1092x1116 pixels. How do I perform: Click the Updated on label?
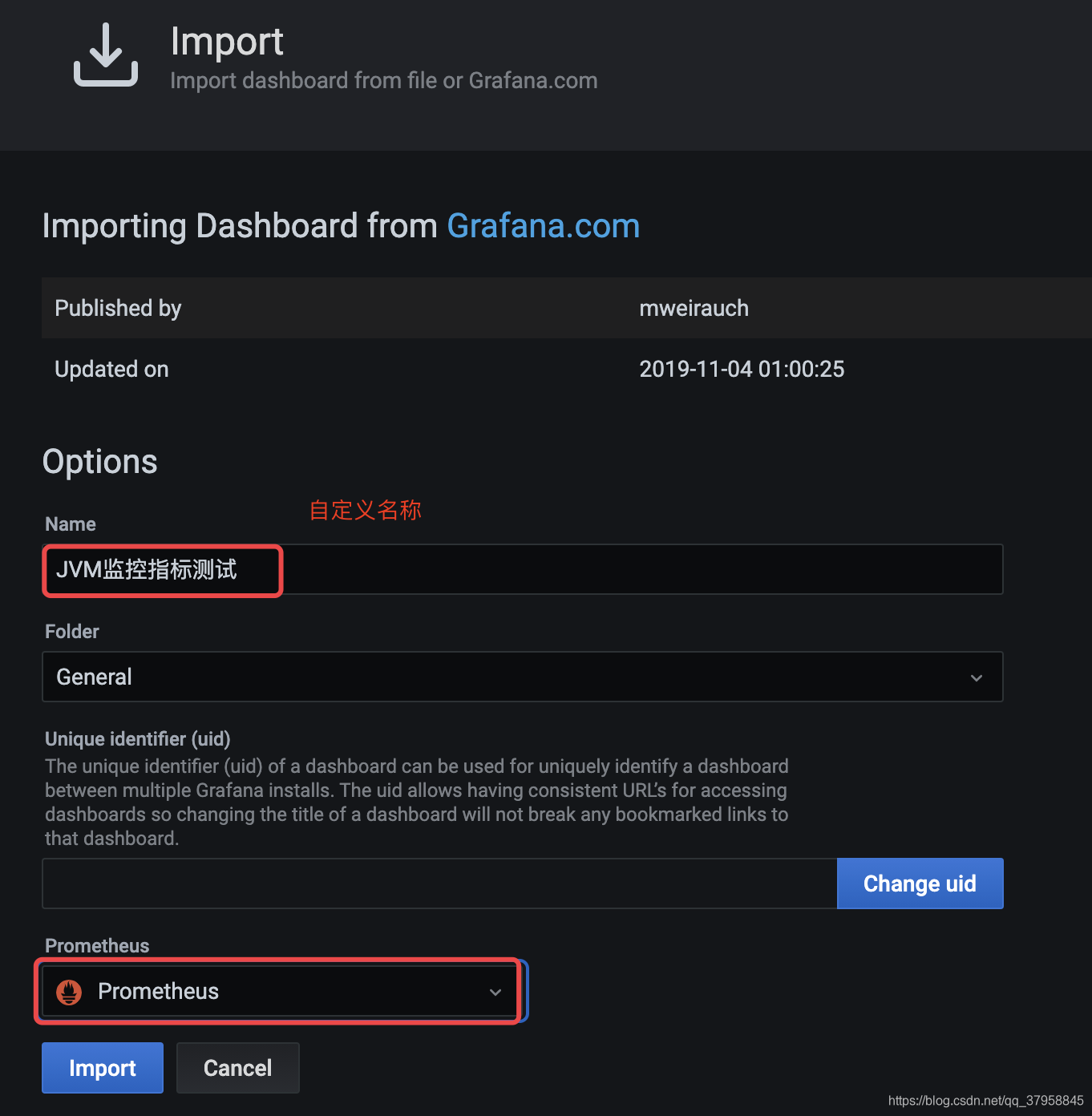coord(111,370)
